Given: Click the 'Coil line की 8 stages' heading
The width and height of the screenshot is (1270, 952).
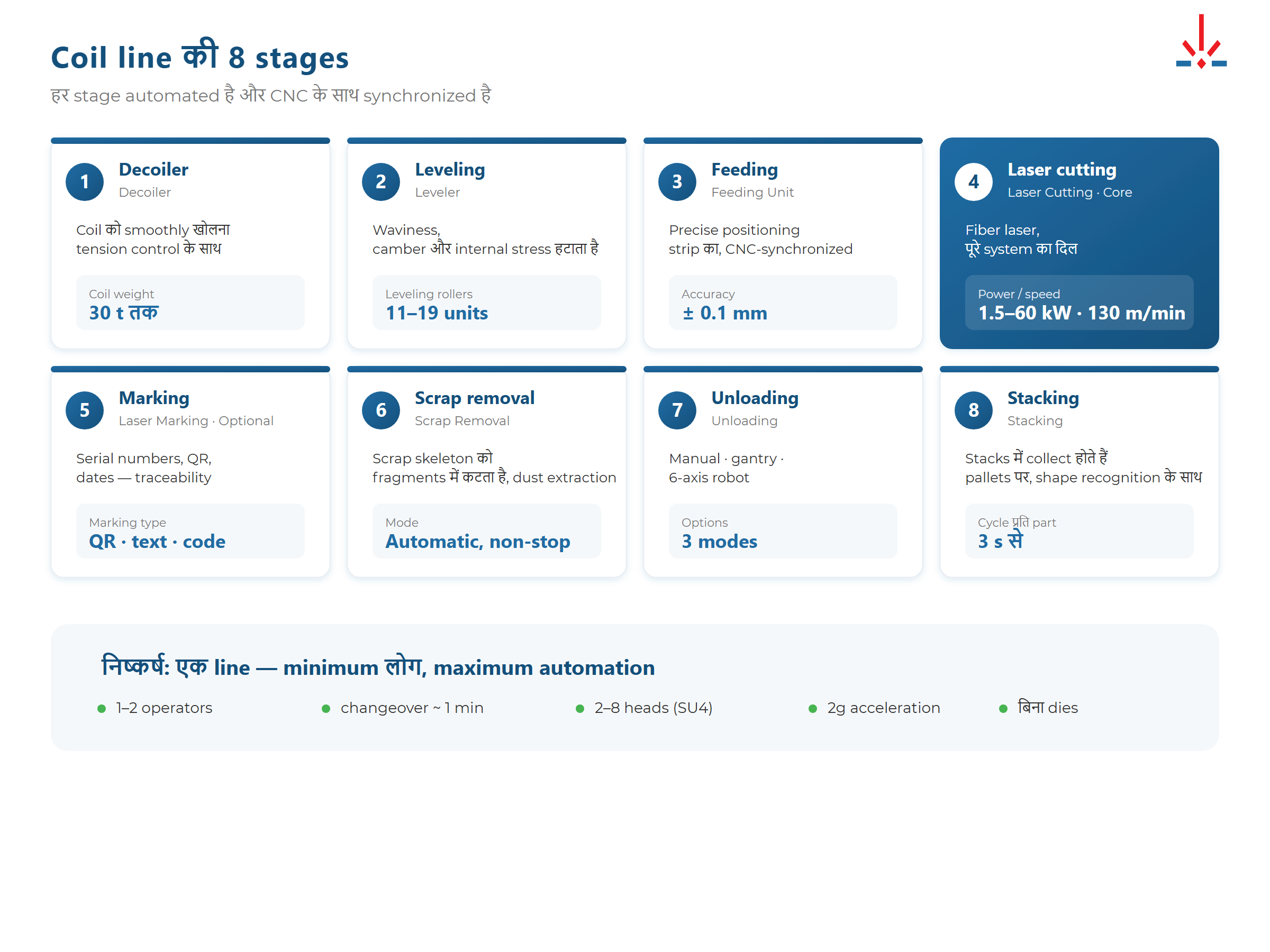Looking at the screenshot, I should point(200,56).
